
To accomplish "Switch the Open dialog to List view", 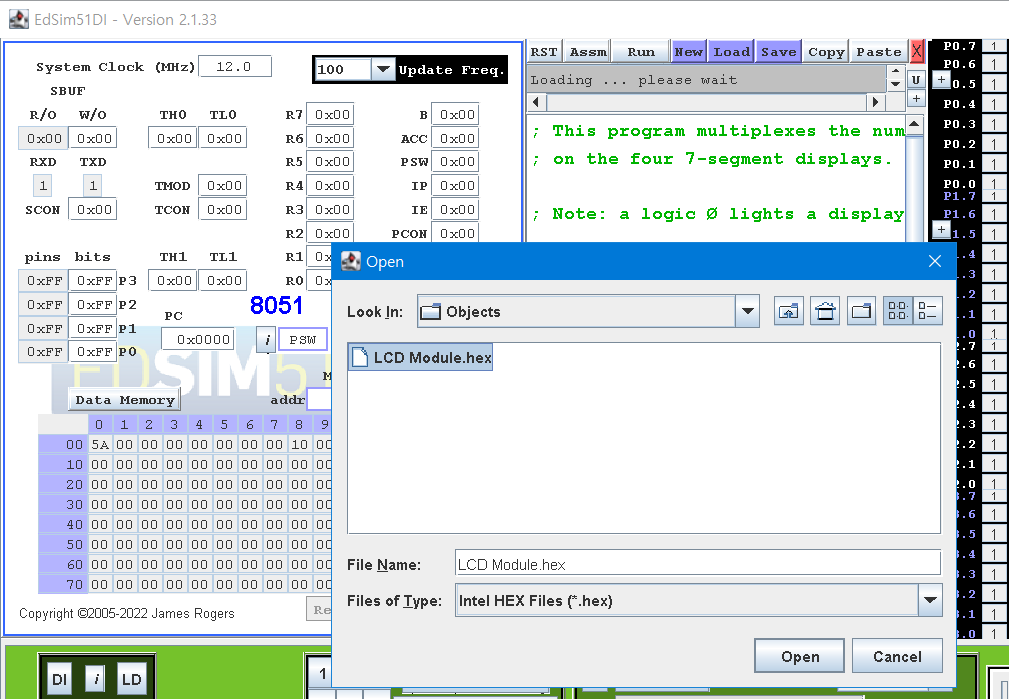I will [x=898, y=312].
